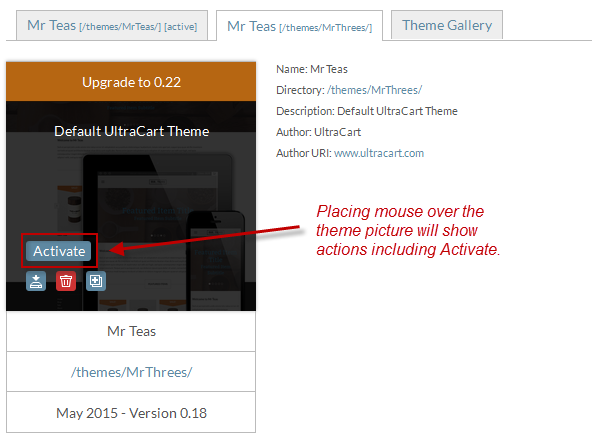Click /themes/MrThrees/ link under theme card
592x440 pixels.
click(131, 372)
